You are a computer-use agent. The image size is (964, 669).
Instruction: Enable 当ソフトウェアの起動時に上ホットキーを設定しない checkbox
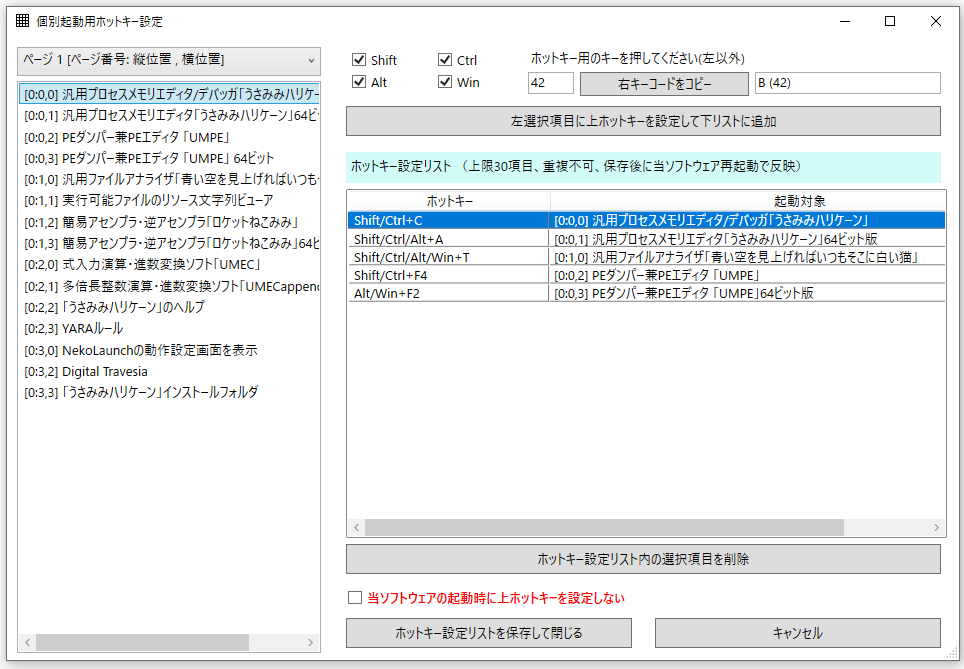(355, 598)
